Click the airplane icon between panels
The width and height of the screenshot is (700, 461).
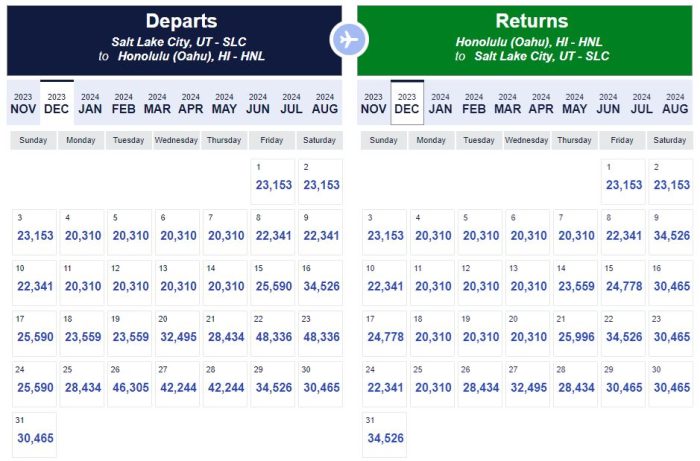[349, 39]
